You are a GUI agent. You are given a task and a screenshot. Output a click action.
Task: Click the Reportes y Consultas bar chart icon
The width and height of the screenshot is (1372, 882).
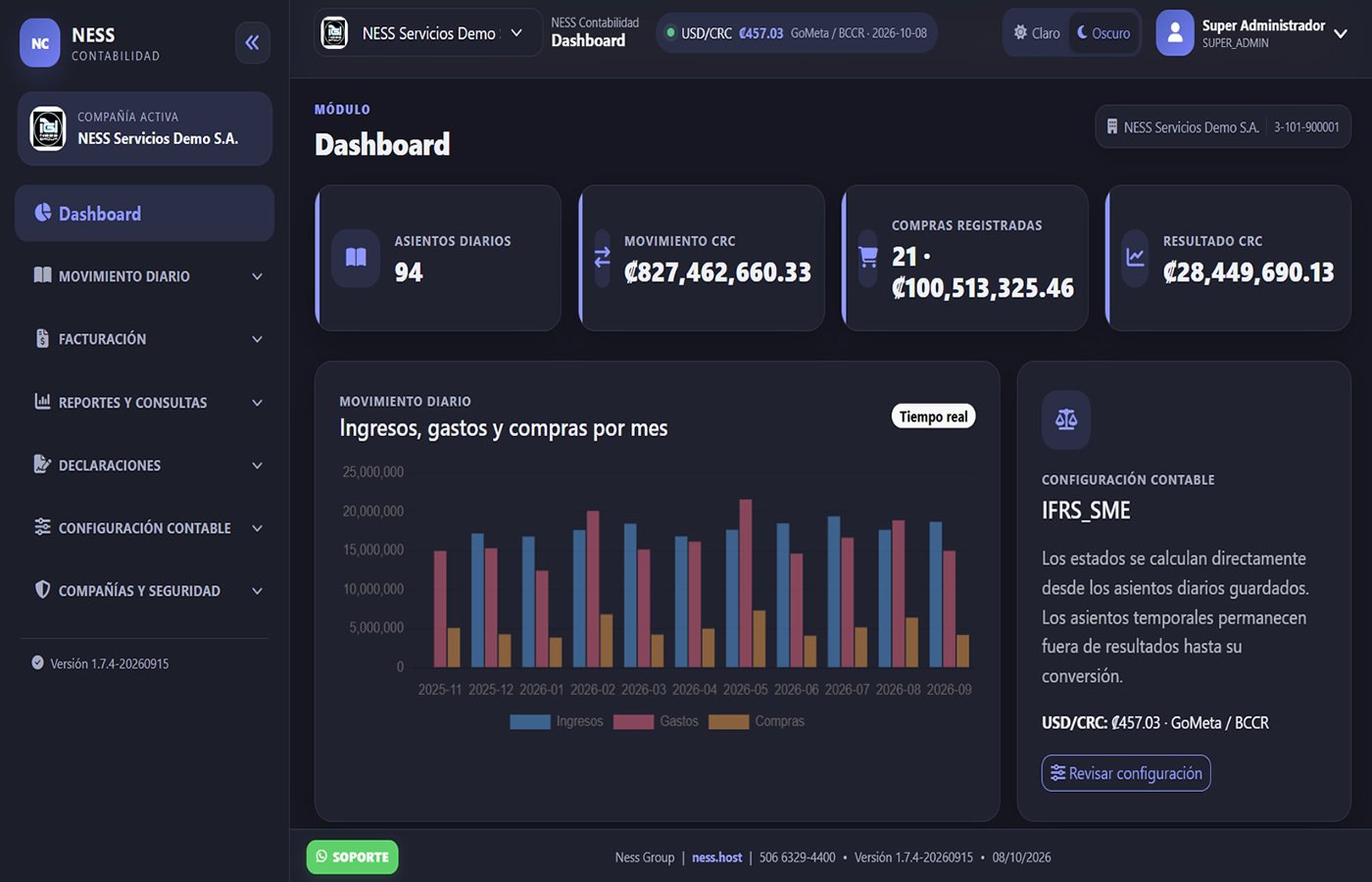click(x=42, y=401)
